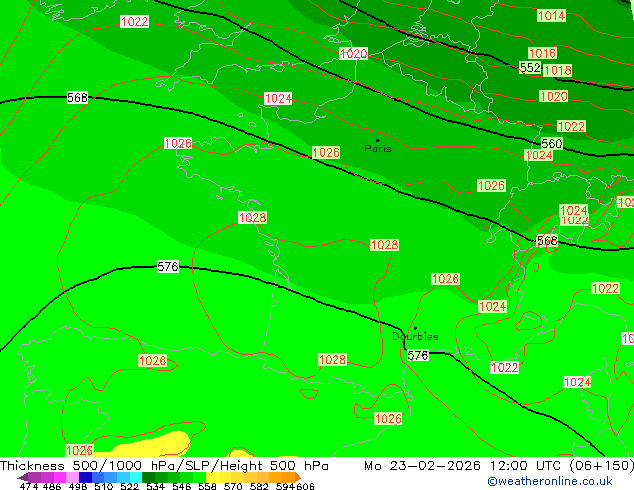The width and height of the screenshot is (634, 490).
Task: Click legend value 534
Action: [155, 486]
